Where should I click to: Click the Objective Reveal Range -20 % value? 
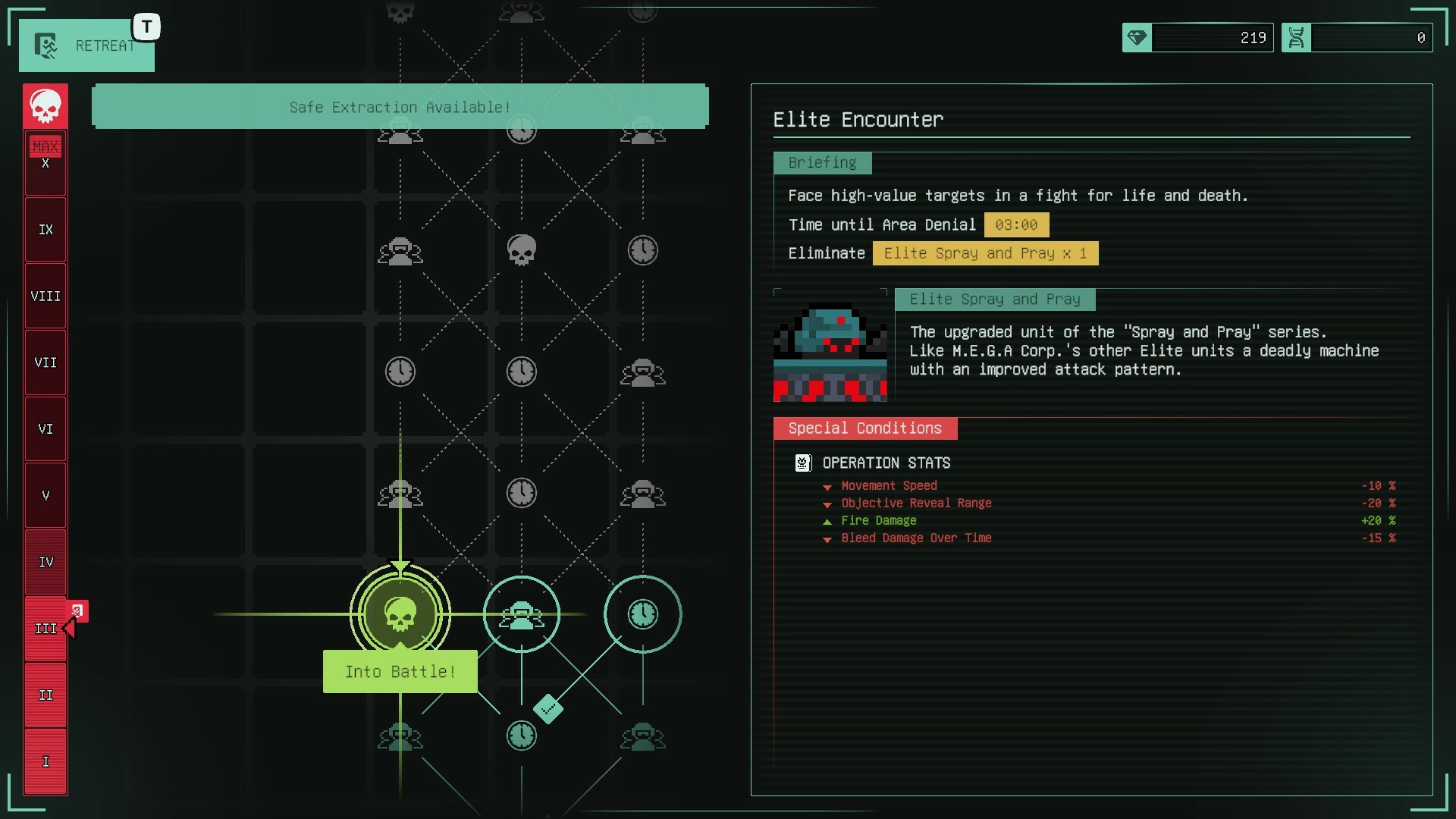coord(1379,503)
